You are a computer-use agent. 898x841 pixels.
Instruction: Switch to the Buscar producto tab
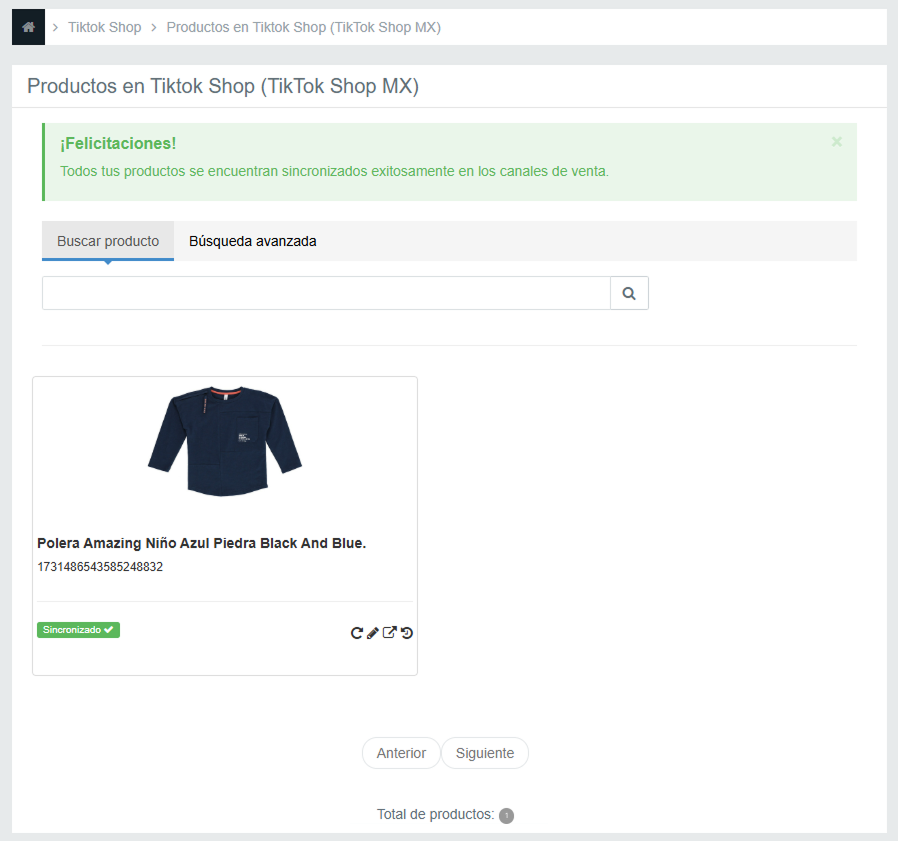coord(108,241)
